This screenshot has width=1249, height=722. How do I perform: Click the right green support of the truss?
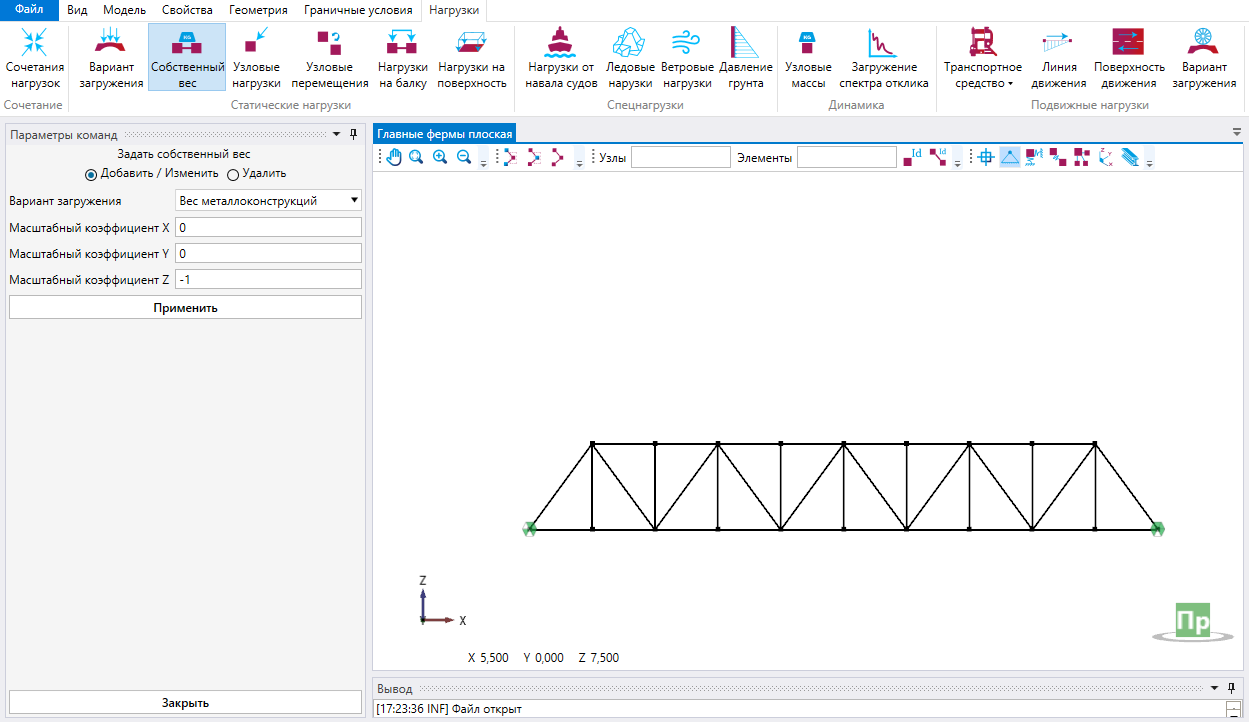point(1157,529)
